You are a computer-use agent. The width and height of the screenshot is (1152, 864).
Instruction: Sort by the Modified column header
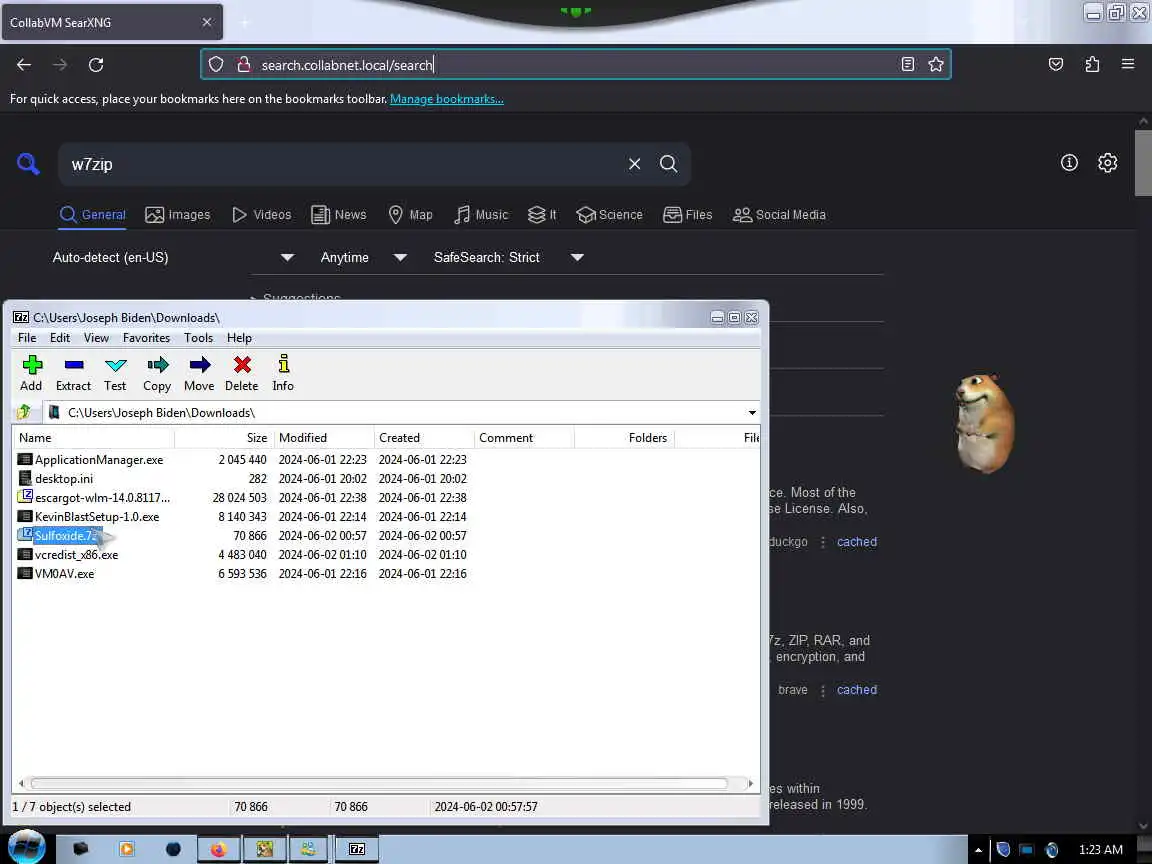(x=324, y=438)
